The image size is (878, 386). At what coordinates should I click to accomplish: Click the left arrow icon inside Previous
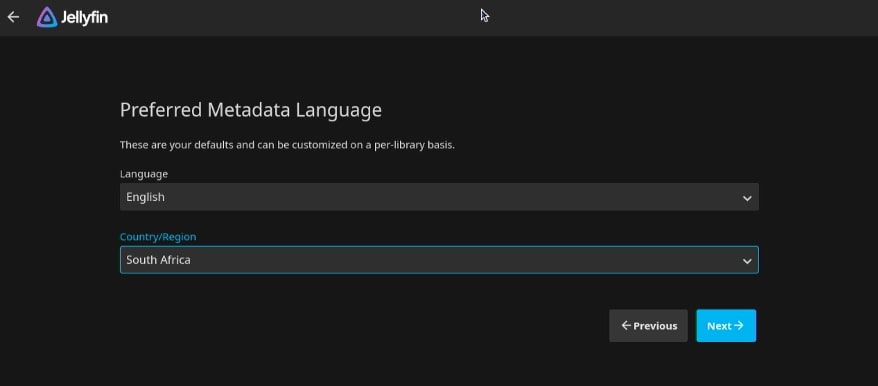click(626, 325)
